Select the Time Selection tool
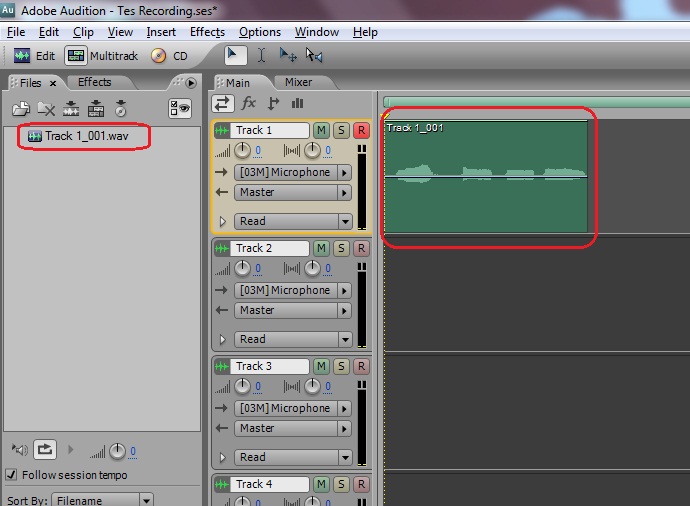 (x=261, y=55)
